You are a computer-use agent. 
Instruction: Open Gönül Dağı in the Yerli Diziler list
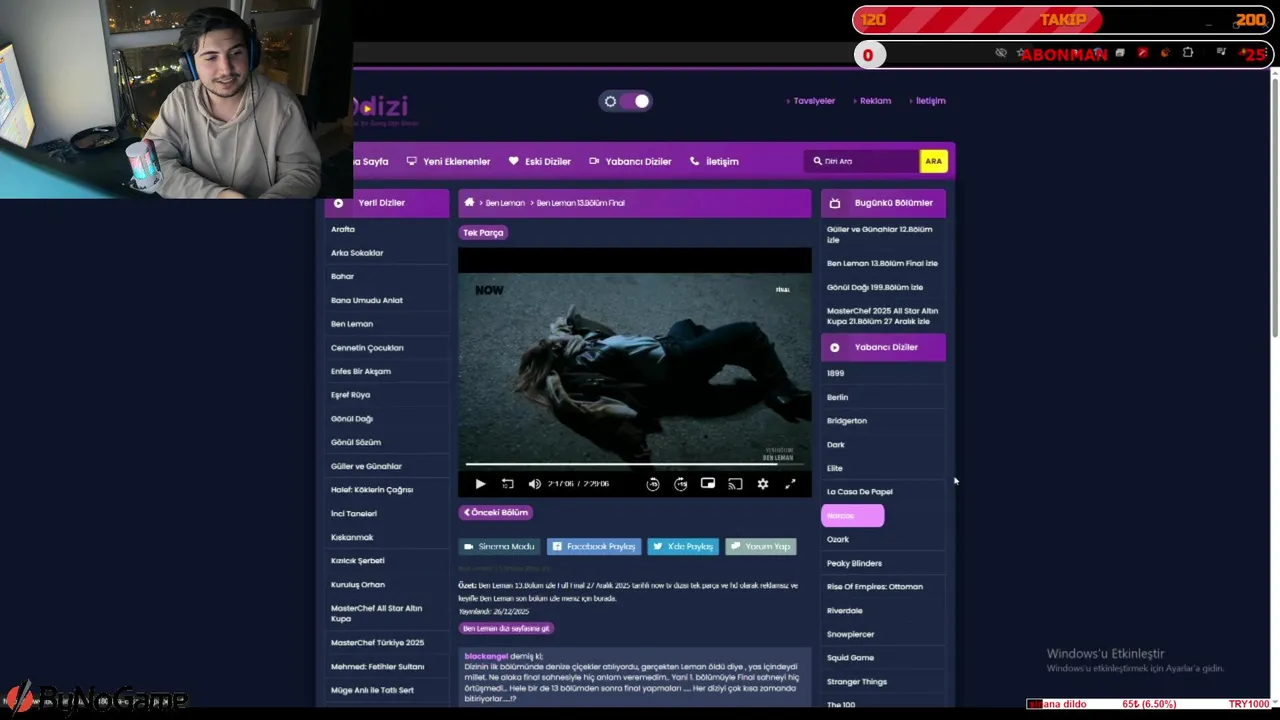tap(352, 419)
